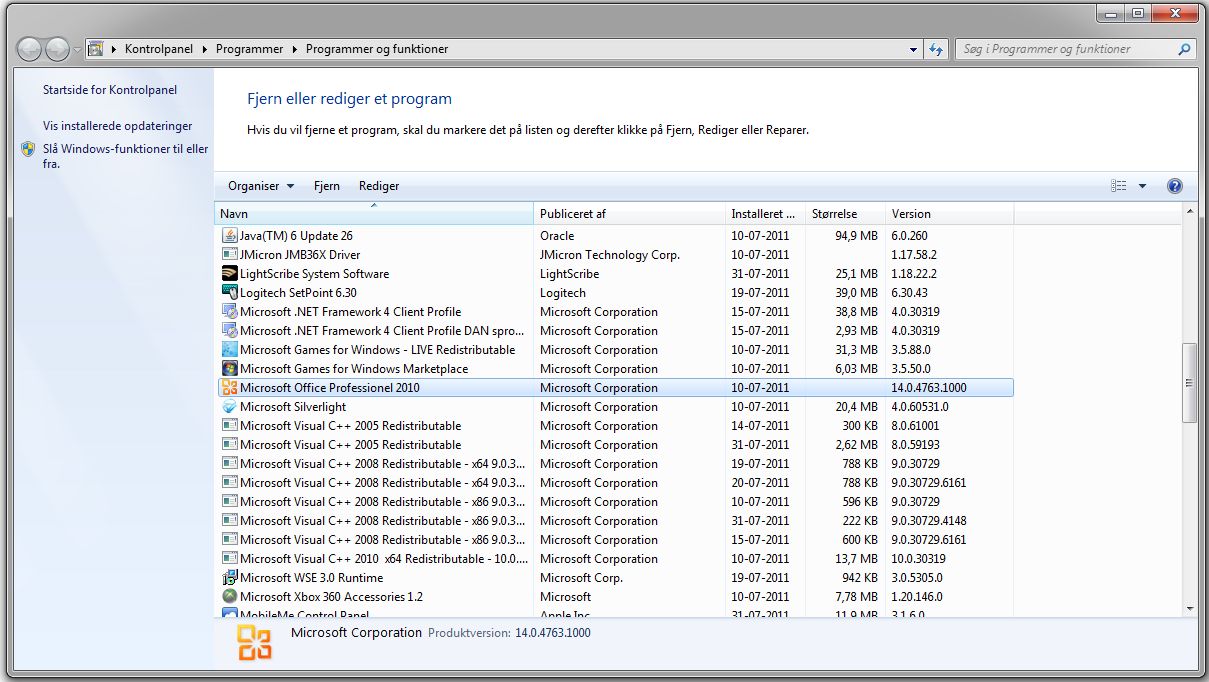Click the Java(TM) 6 Update 26 icon
This screenshot has width=1209, height=682.
229,236
